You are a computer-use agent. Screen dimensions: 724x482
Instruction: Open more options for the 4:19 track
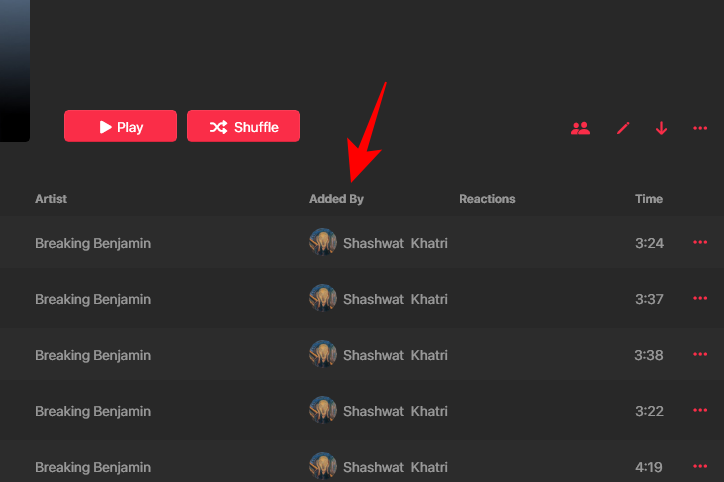700,467
